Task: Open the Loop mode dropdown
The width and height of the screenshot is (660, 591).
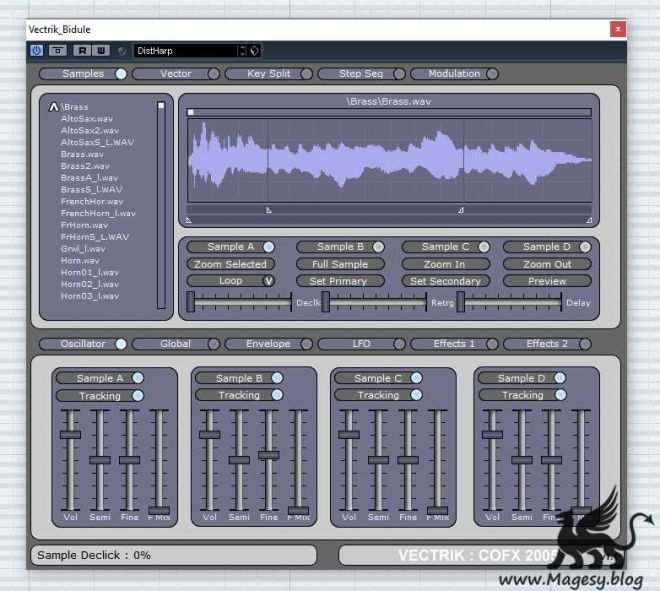Action: click(x=268, y=281)
